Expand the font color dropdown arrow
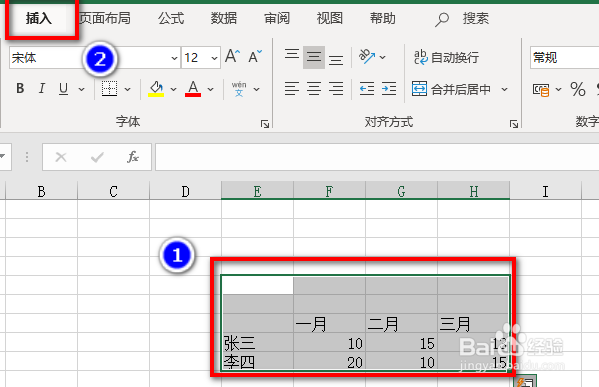Image resolution: width=599 pixels, height=387 pixels. point(210,89)
